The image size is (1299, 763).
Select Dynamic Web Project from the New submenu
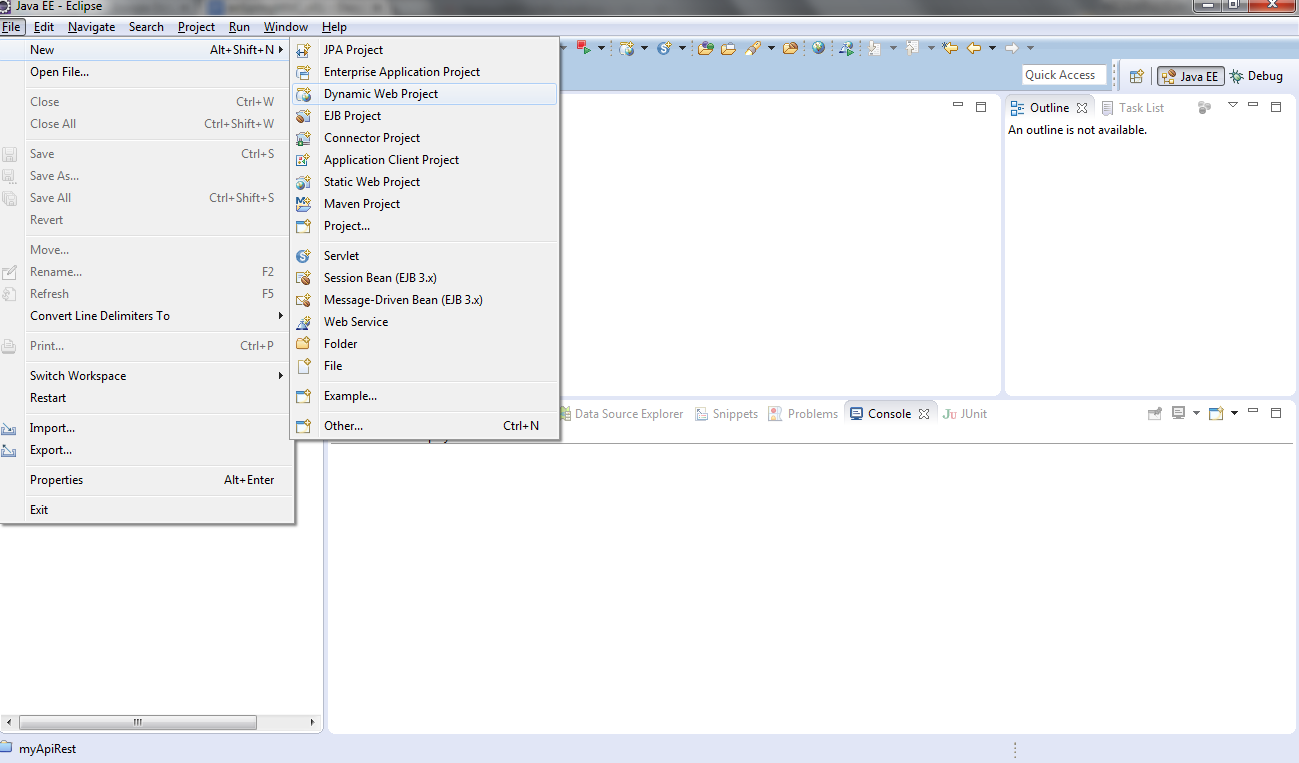coord(424,94)
